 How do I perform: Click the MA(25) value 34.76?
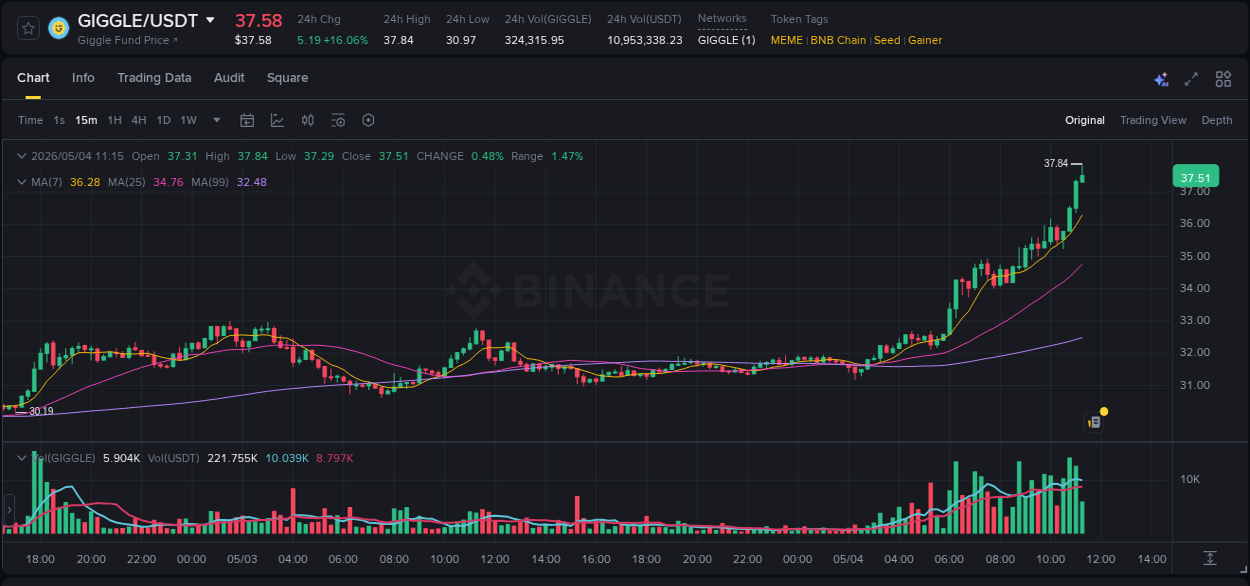(x=168, y=182)
